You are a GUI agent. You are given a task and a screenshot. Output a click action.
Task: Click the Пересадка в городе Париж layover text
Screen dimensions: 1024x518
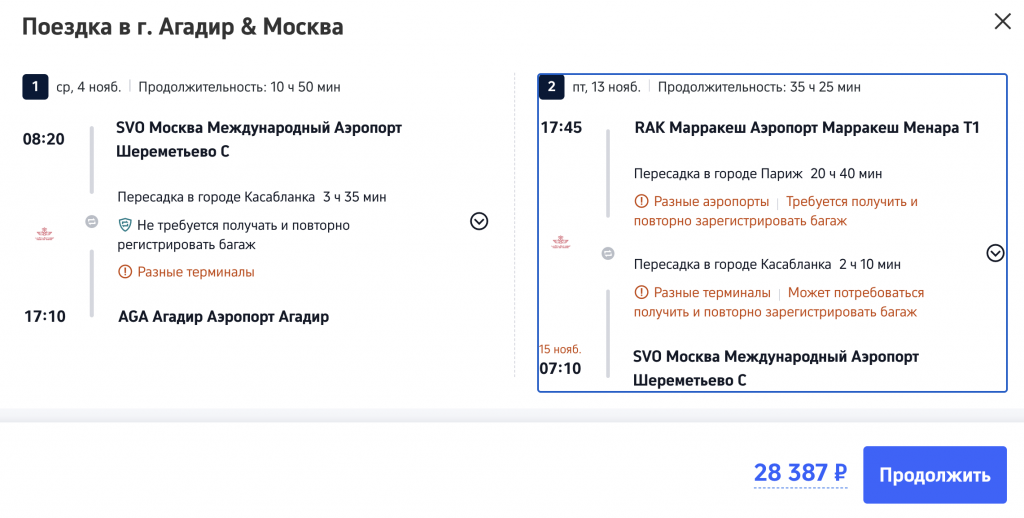coord(758,173)
